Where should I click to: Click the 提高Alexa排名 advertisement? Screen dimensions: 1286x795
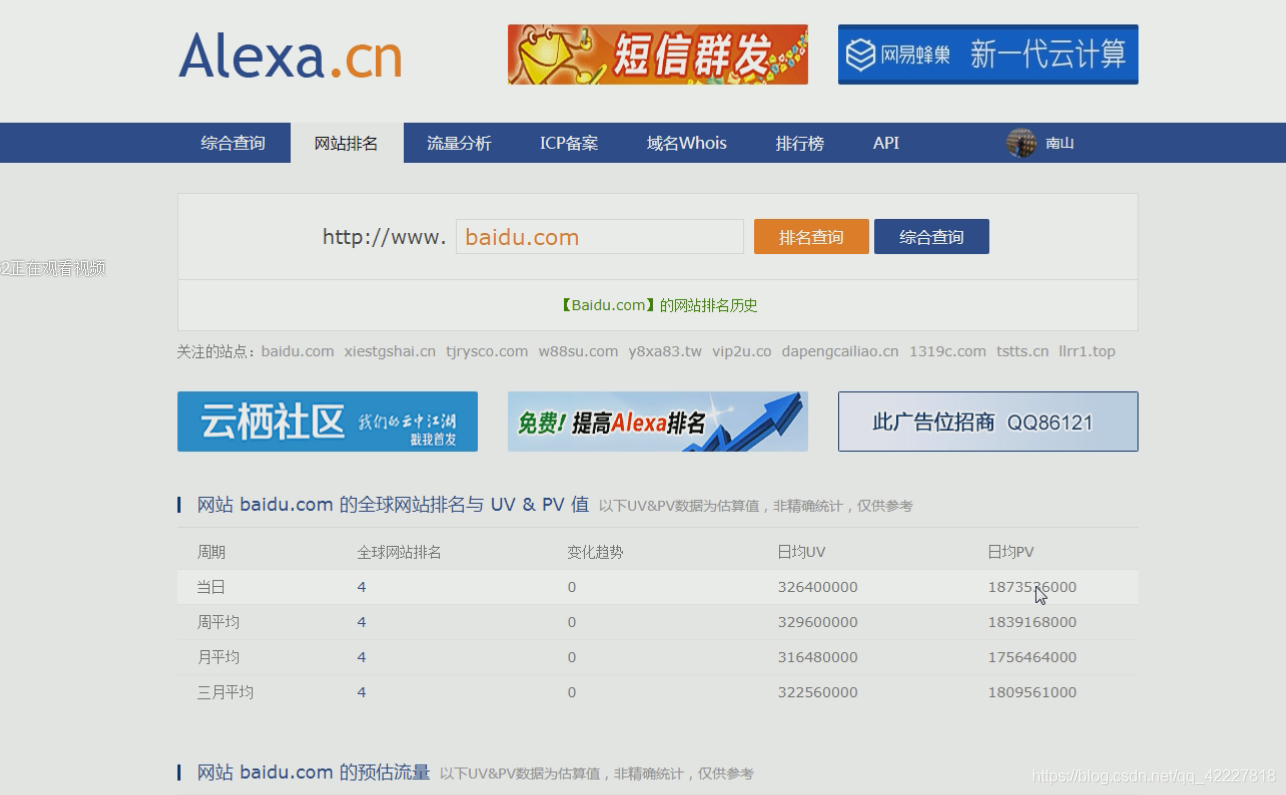click(657, 421)
